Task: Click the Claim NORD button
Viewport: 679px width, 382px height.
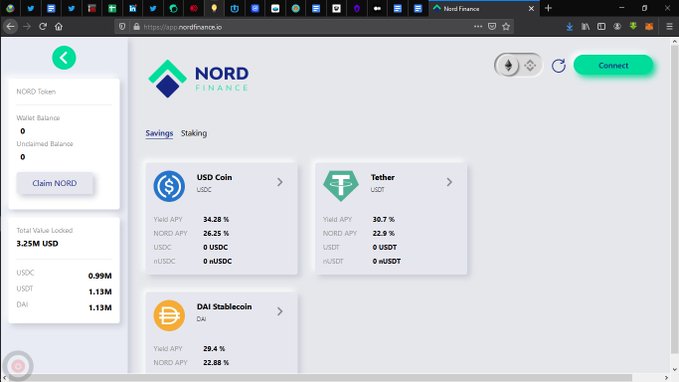Action: coord(55,183)
